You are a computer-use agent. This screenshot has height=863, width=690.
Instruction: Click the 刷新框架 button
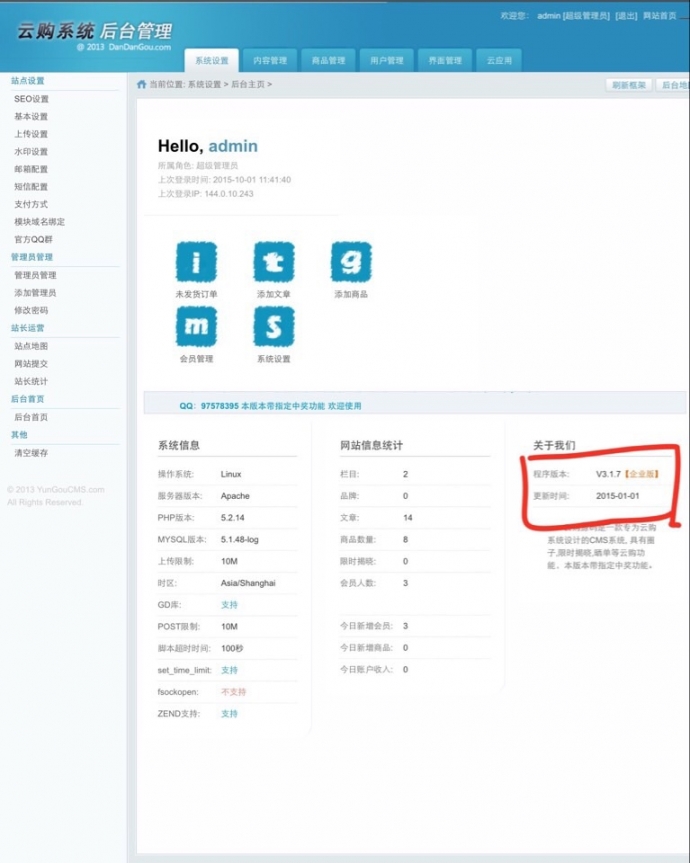coord(629,85)
